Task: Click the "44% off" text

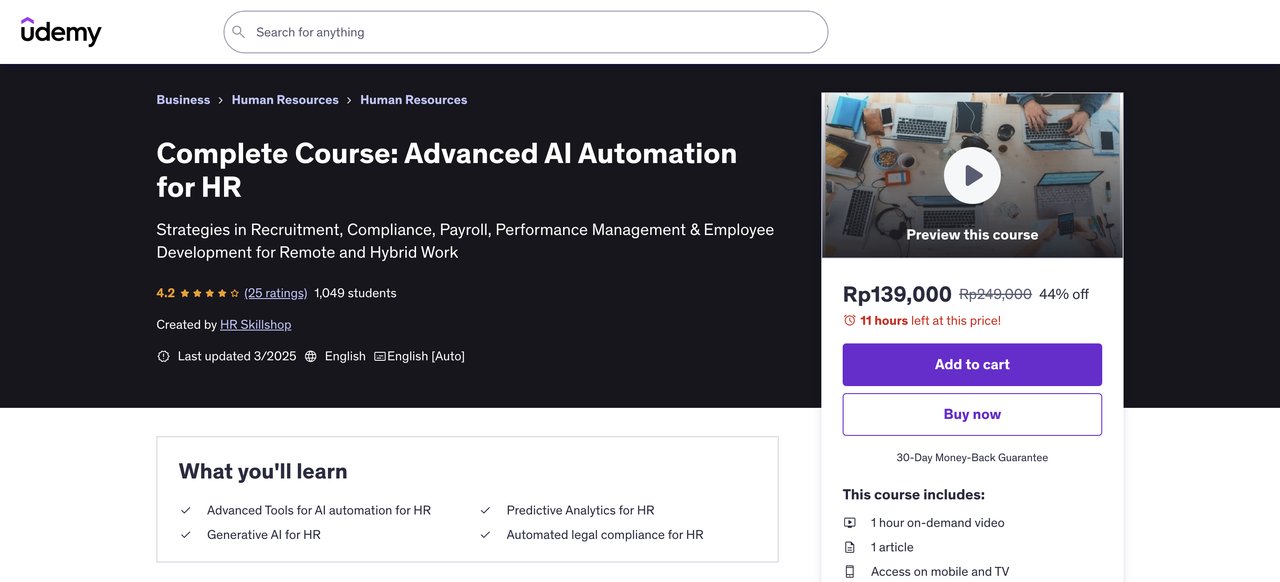Action: coord(1064,294)
